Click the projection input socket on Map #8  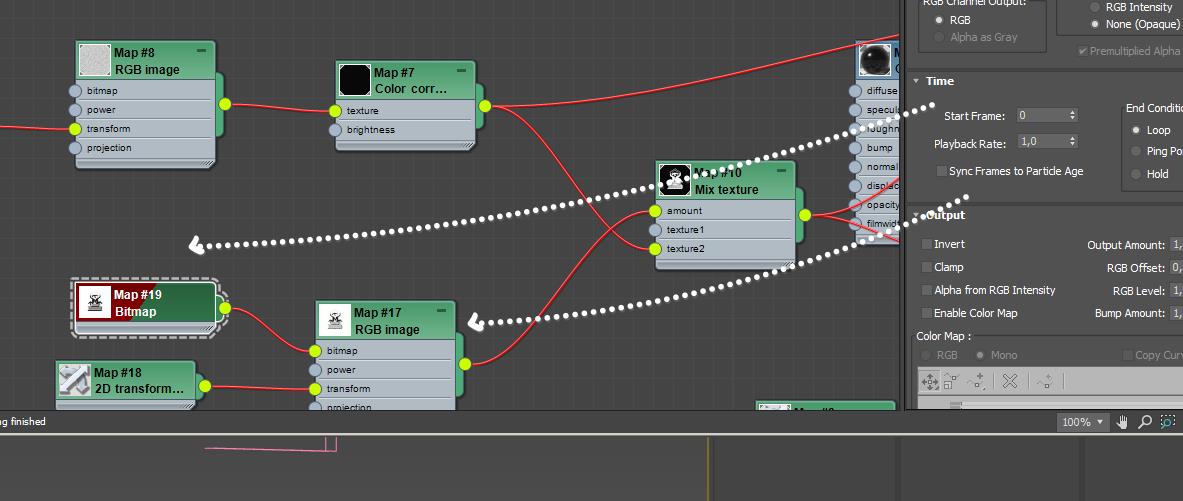click(75, 148)
